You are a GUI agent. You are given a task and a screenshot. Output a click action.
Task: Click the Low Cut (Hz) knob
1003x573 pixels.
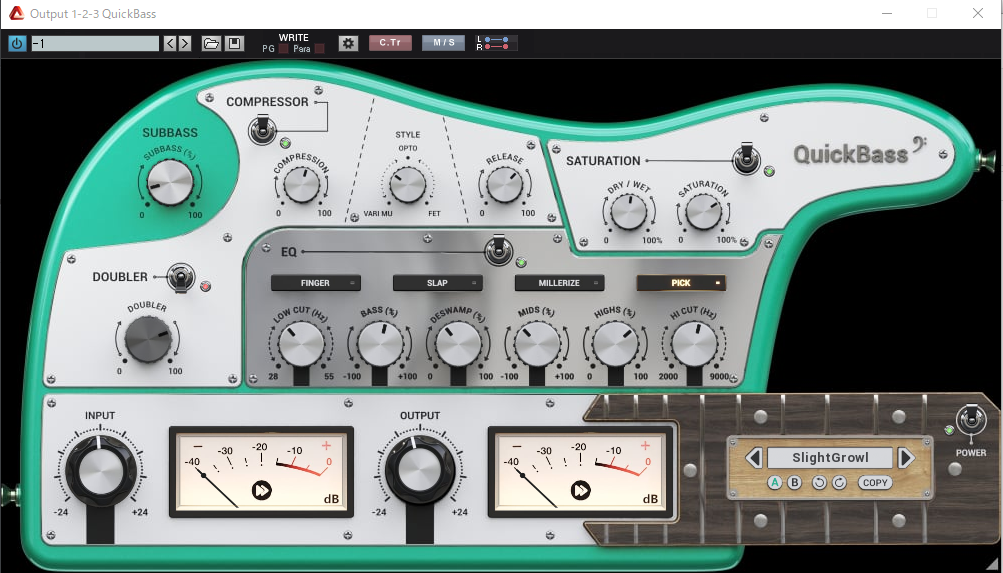coord(301,345)
